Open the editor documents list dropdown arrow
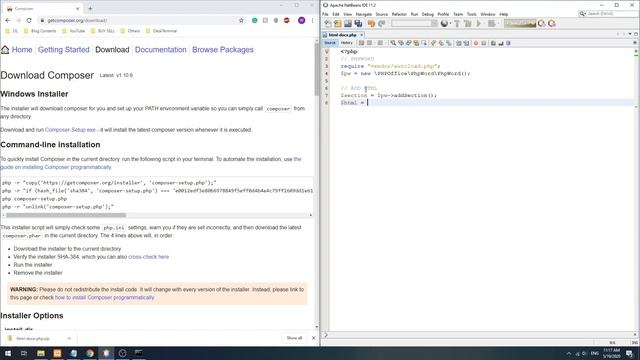The height and width of the screenshot is (360, 640). click(630, 34)
